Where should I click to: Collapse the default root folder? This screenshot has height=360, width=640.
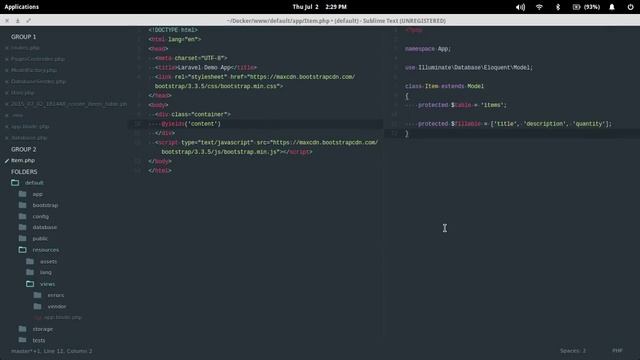click(x=15, y=182)
